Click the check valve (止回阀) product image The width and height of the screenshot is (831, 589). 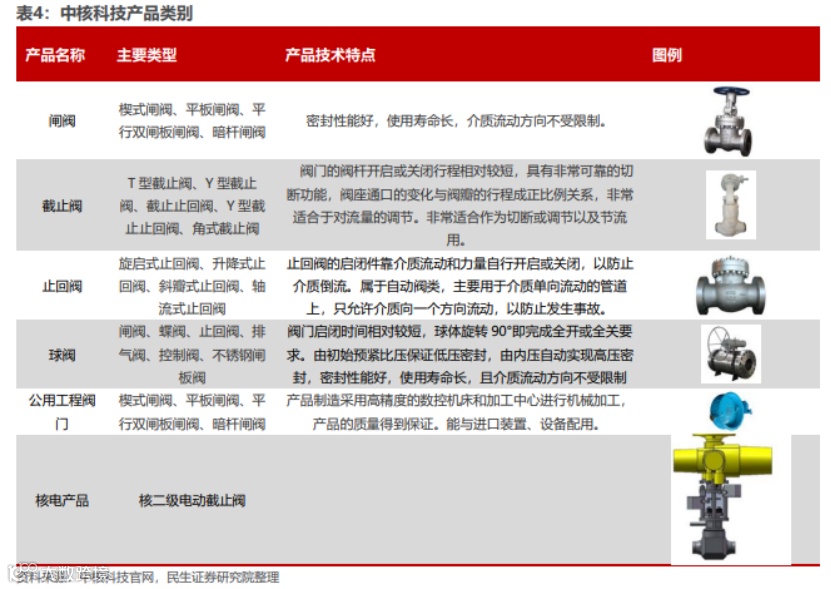[x=730, y=287]
